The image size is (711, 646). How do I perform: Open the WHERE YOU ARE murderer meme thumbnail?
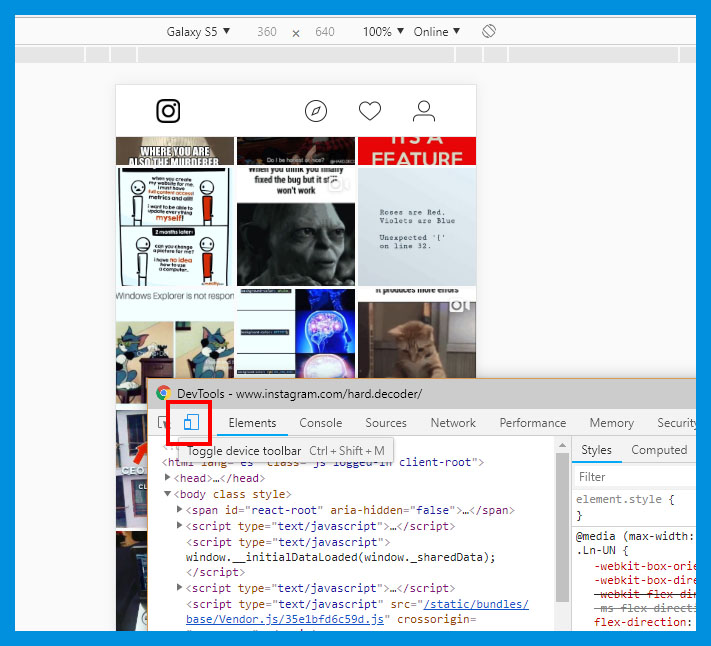point(175,151)
